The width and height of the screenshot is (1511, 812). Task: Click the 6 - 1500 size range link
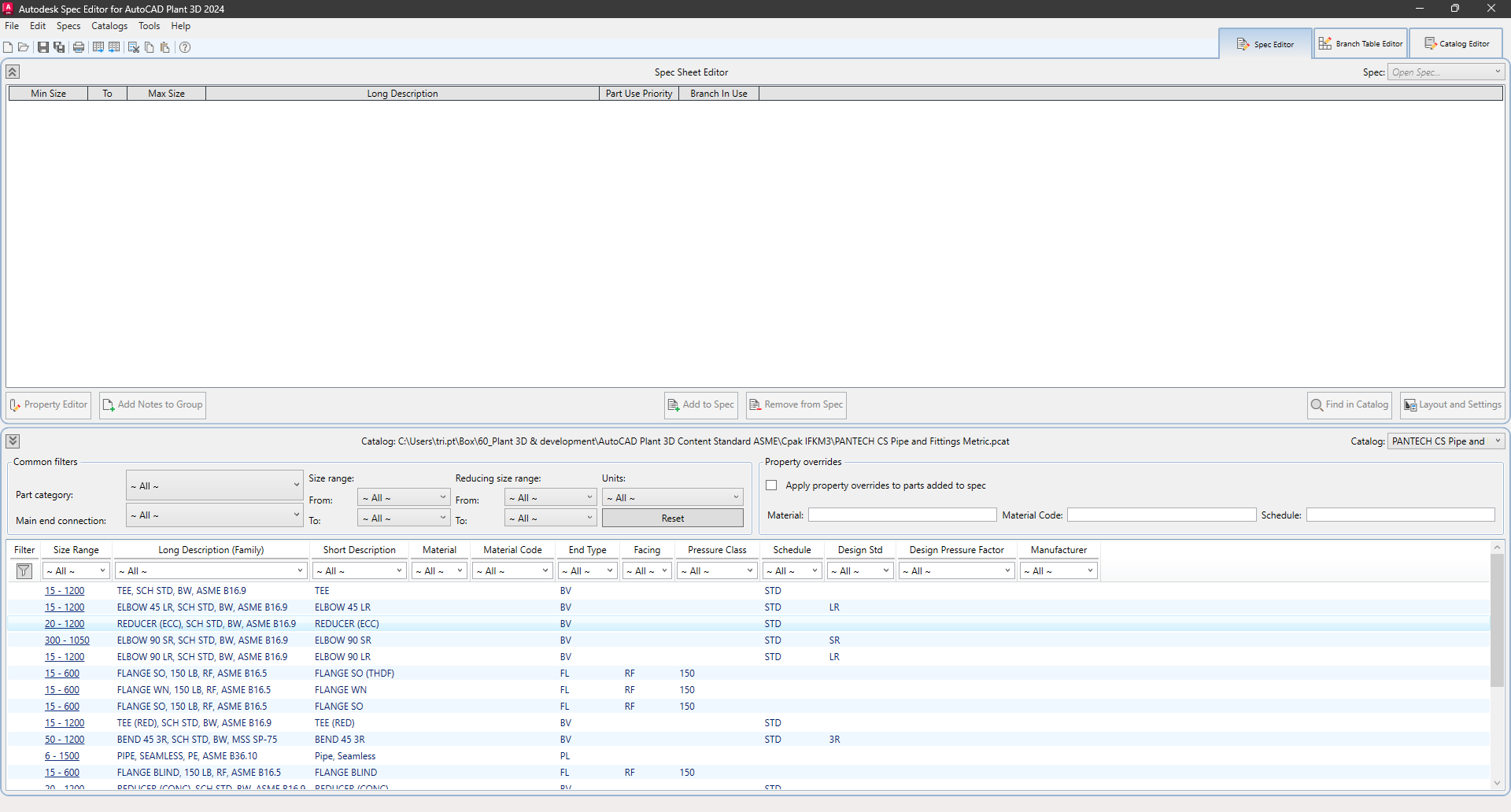point(62,756)
